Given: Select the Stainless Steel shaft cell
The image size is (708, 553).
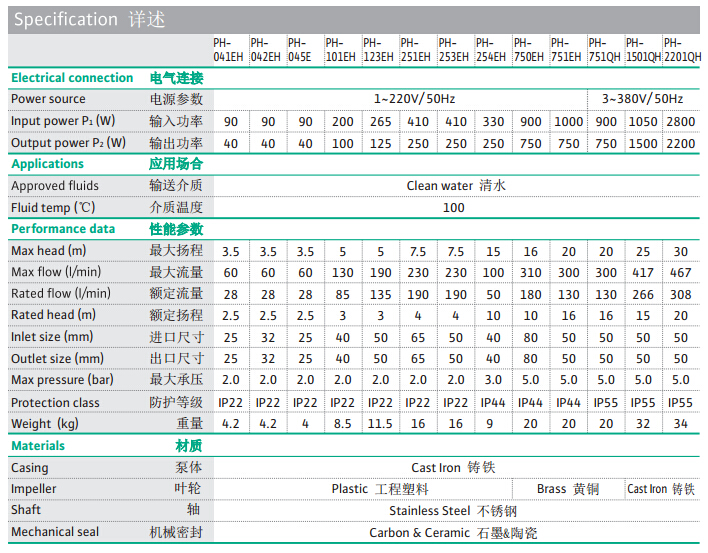Looking at the screenshot, I should pos(453,511).
